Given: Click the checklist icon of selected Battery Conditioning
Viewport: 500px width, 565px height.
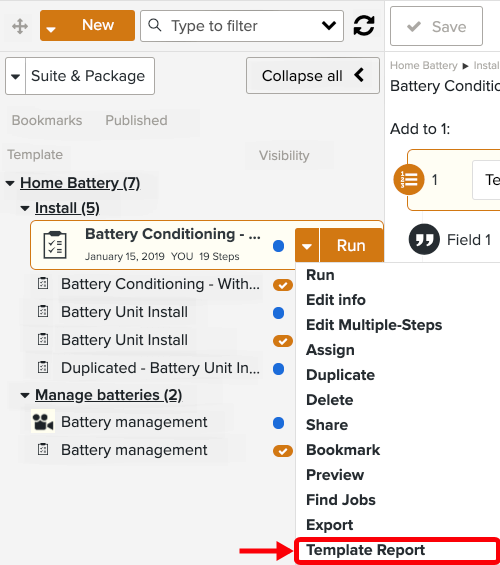Looking at the screenshot, I should click(x=55, y=245).
